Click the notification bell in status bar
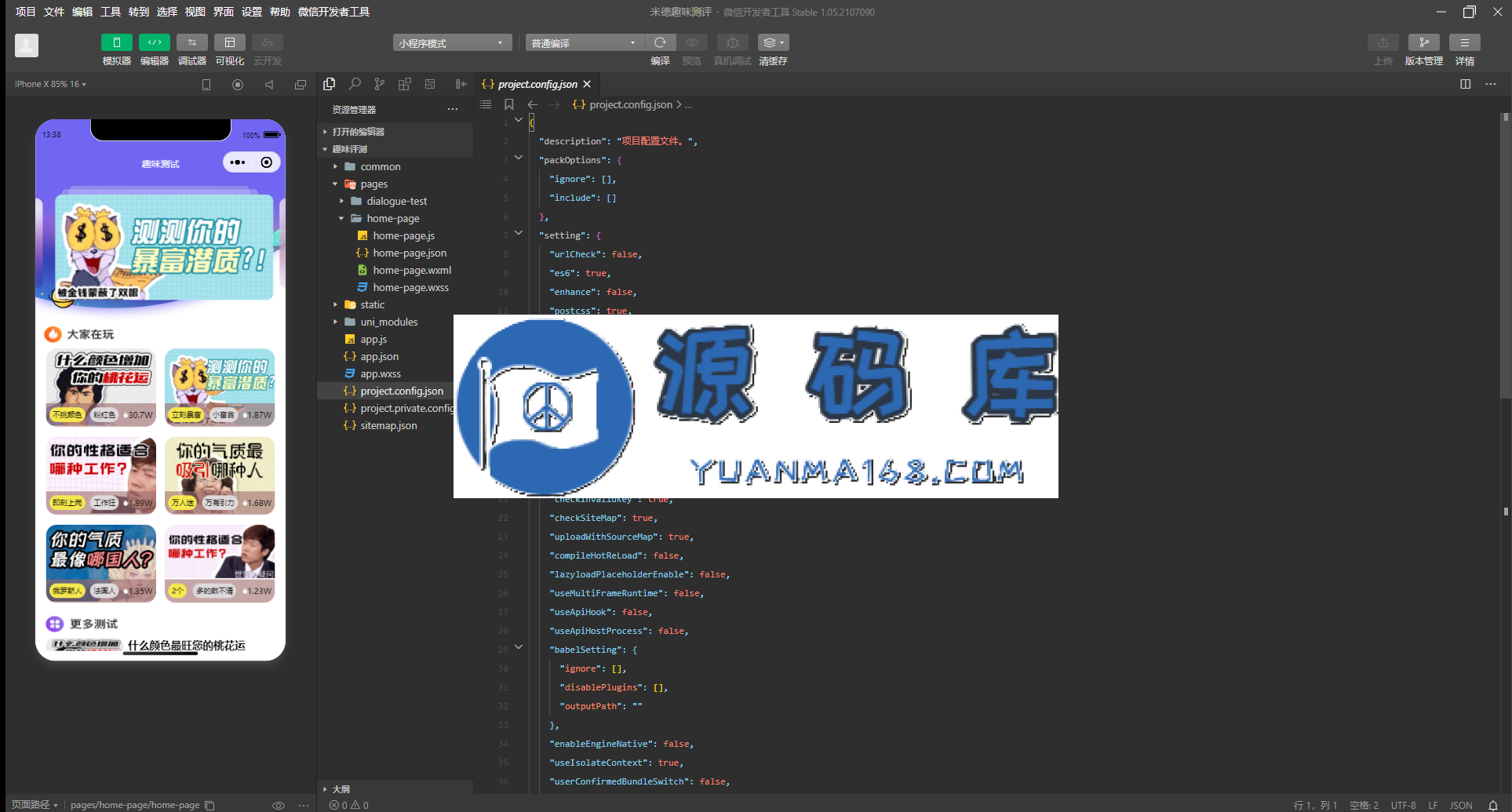The width and height of the screenshot is (1512, 812). (1493, 805)
